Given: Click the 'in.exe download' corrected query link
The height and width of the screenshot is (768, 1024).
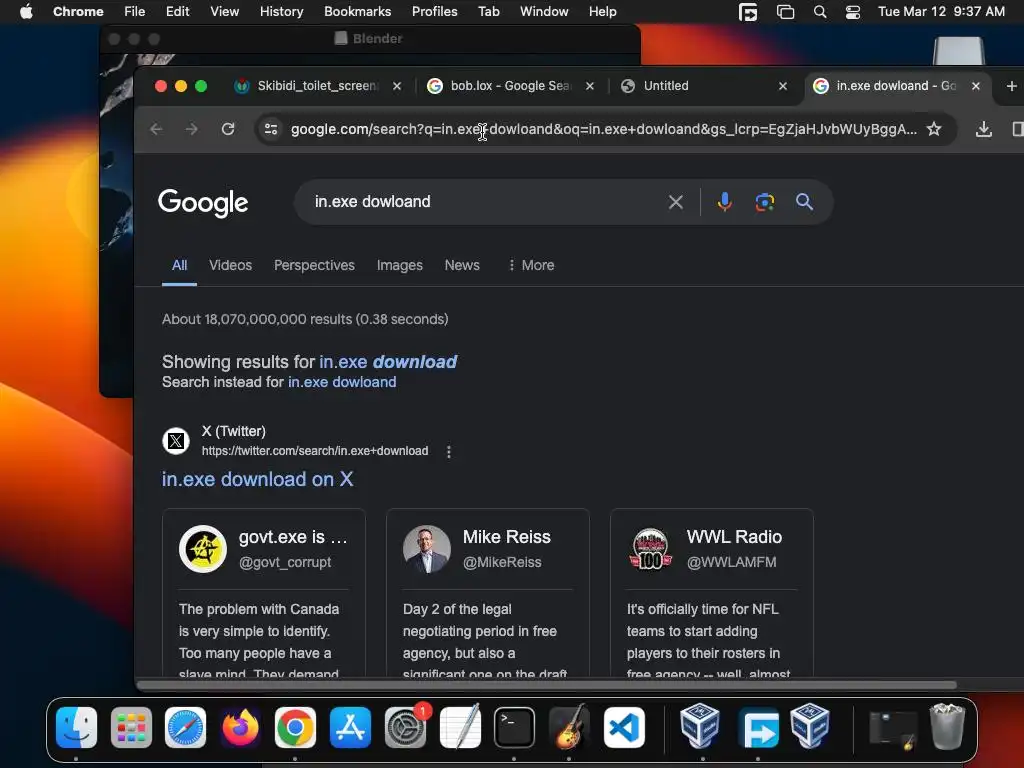Looking at the screenshot, I should pyautogui.click(x=388, y=362).
